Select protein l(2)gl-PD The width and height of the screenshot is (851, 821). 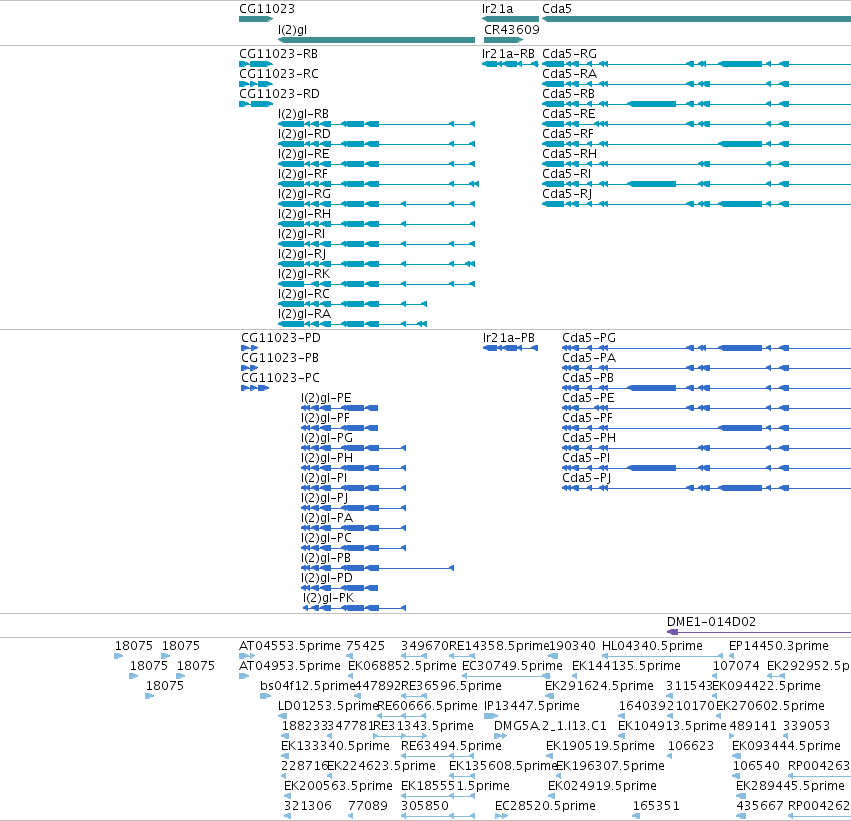tap(340, 588)
